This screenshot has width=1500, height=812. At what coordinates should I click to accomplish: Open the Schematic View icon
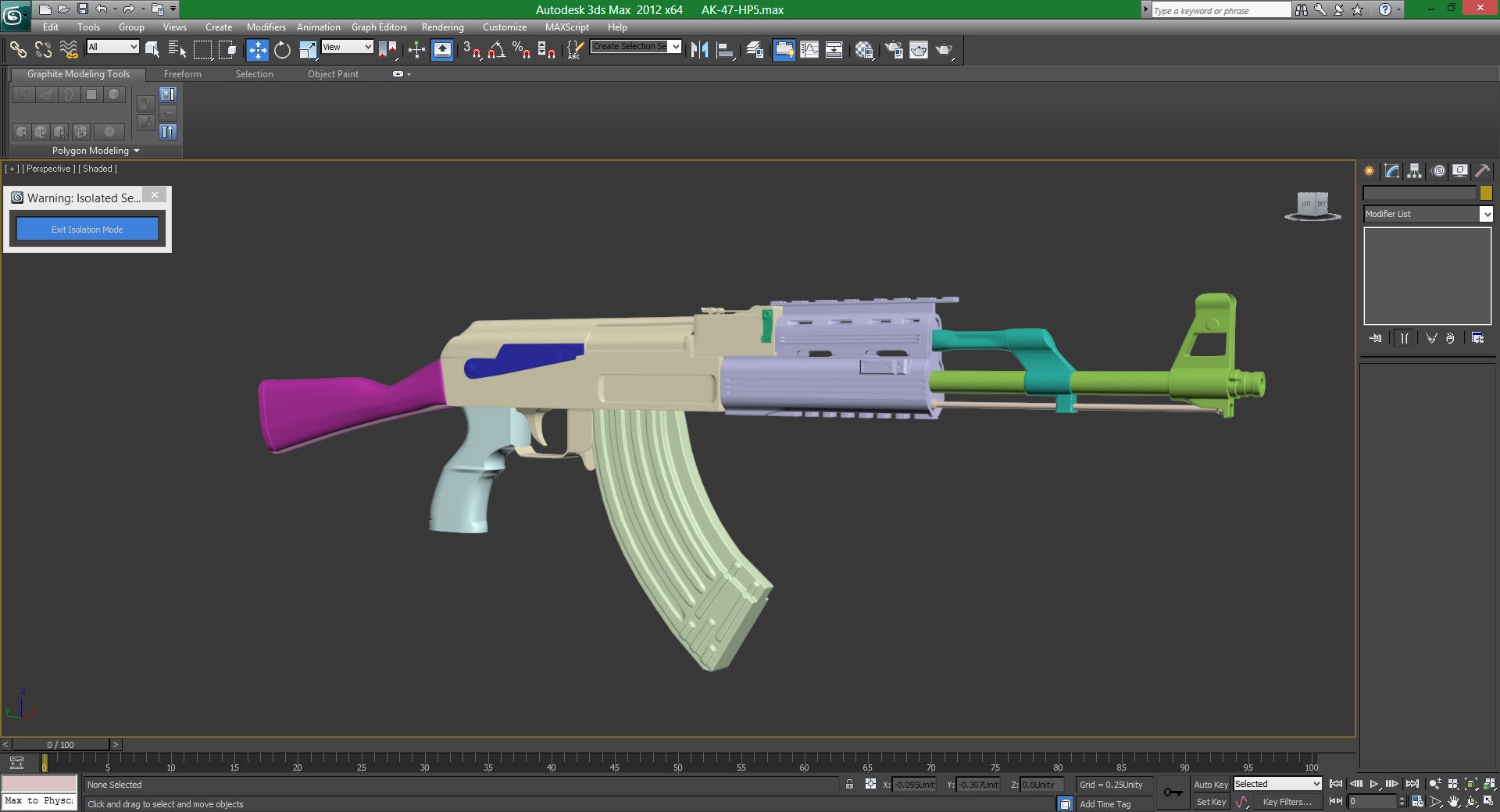[834, 50]
